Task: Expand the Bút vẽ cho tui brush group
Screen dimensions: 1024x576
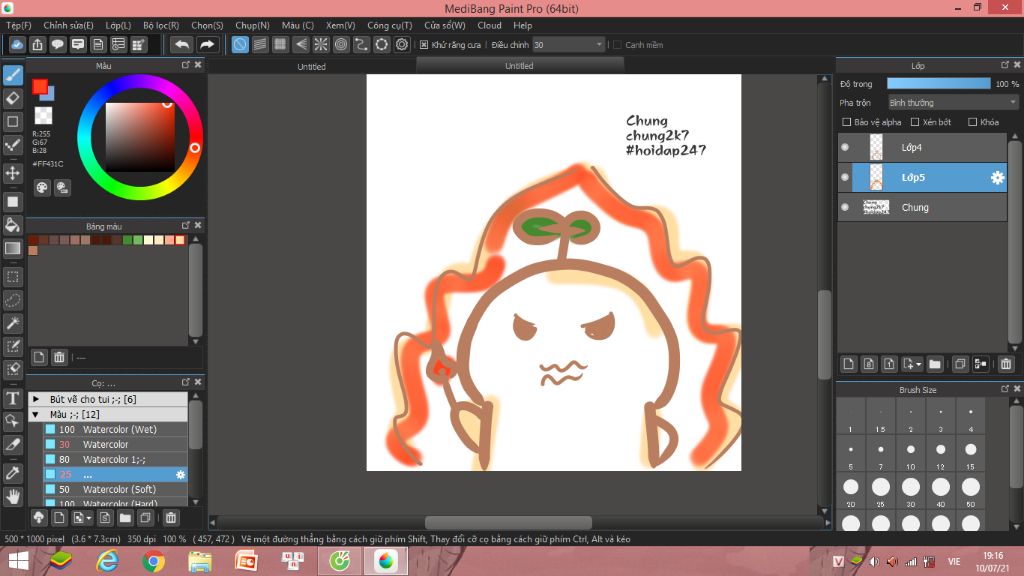Action: [x=36, y=399]
